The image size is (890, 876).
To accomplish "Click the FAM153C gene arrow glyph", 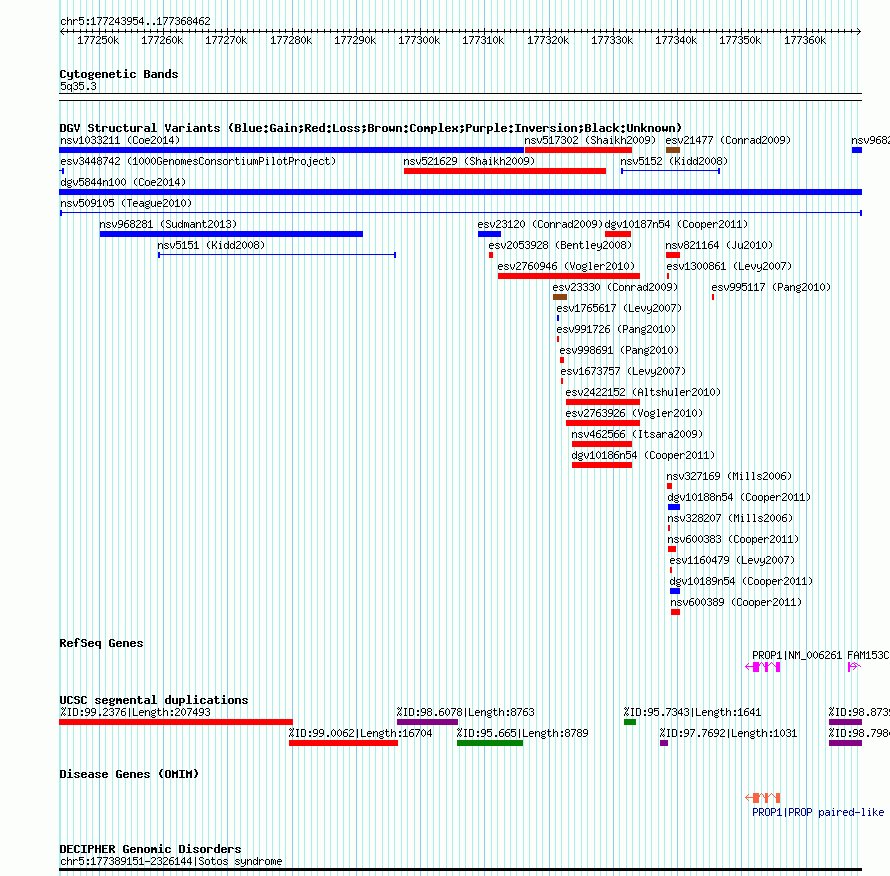I will pyautogui.click(x=854, y=667).
